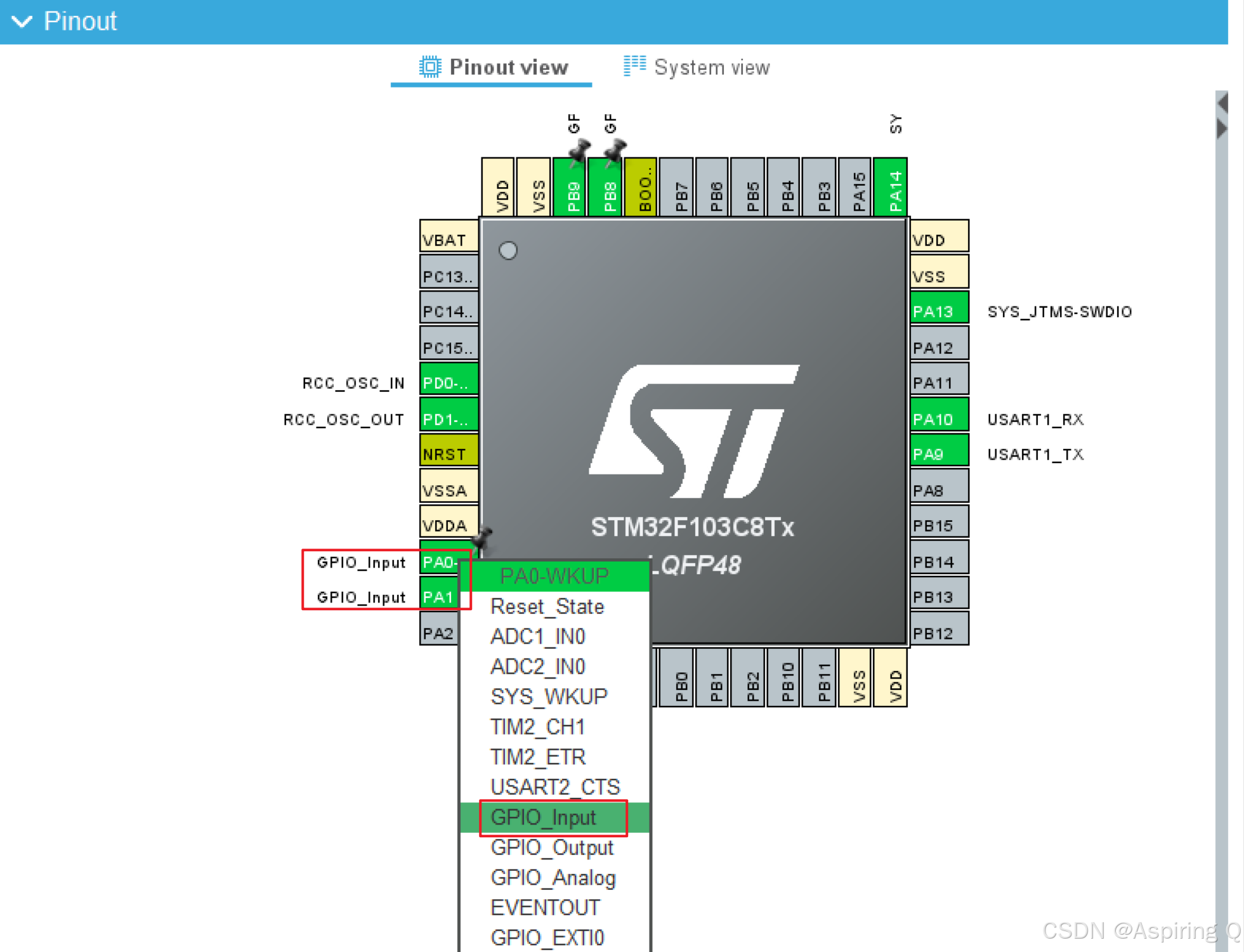Set pin mode to GPIO_Output

coord(552,848)
